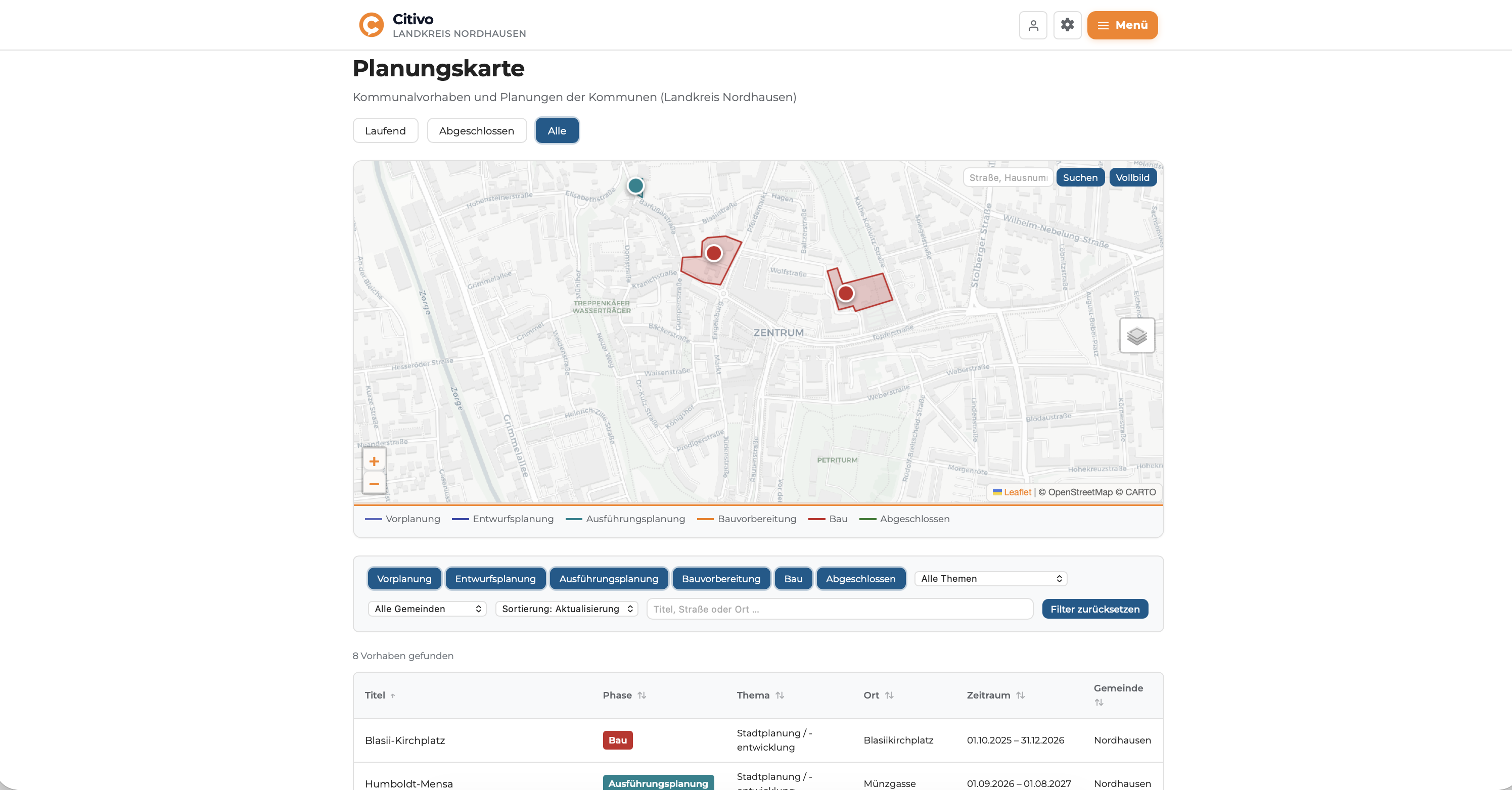Click the red marker near Wolfstraße
The width and height of the screenshot is (1512, 790).
point(845,293)
